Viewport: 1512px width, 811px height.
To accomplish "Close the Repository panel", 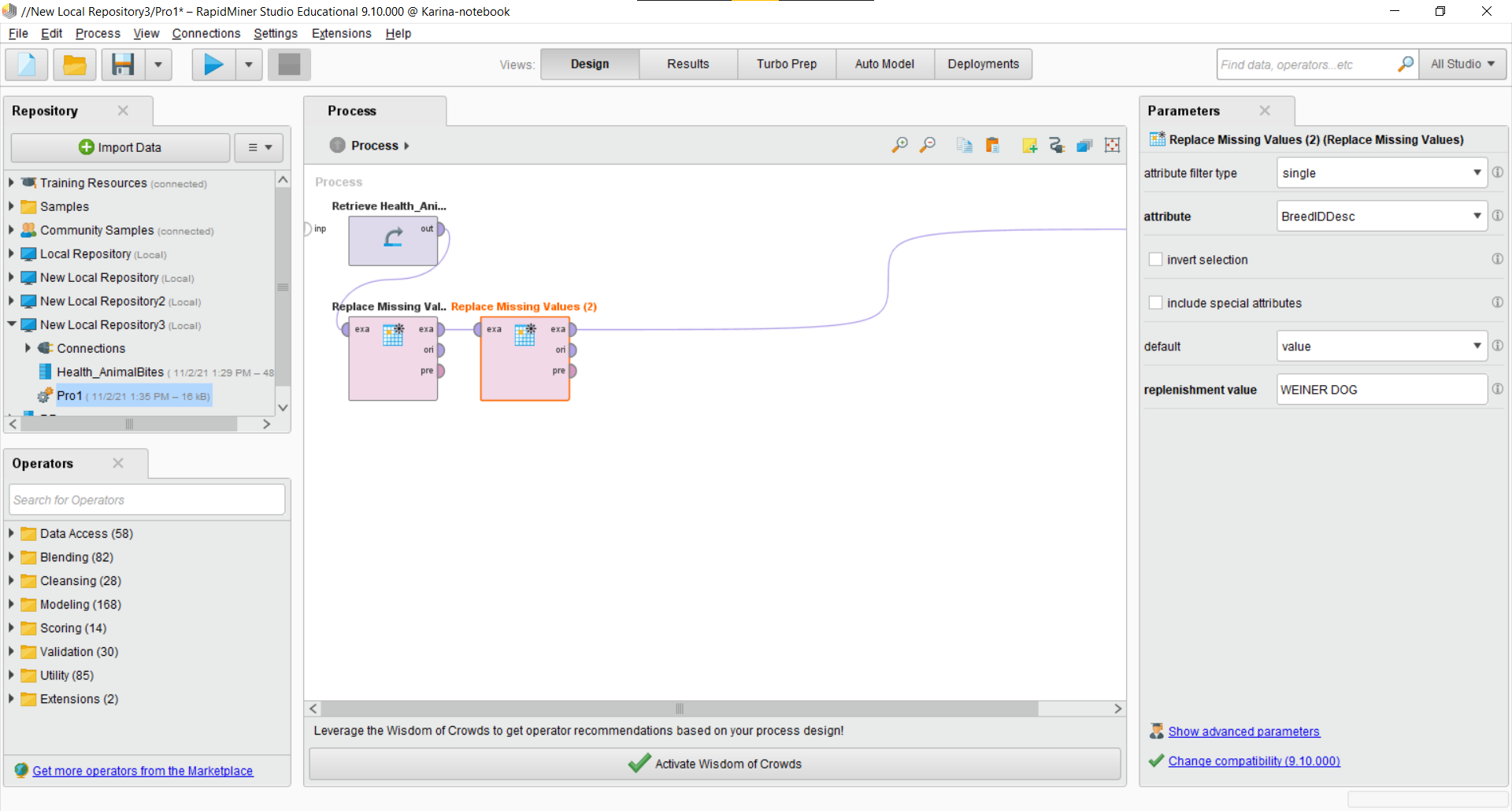I will [123, 110].
